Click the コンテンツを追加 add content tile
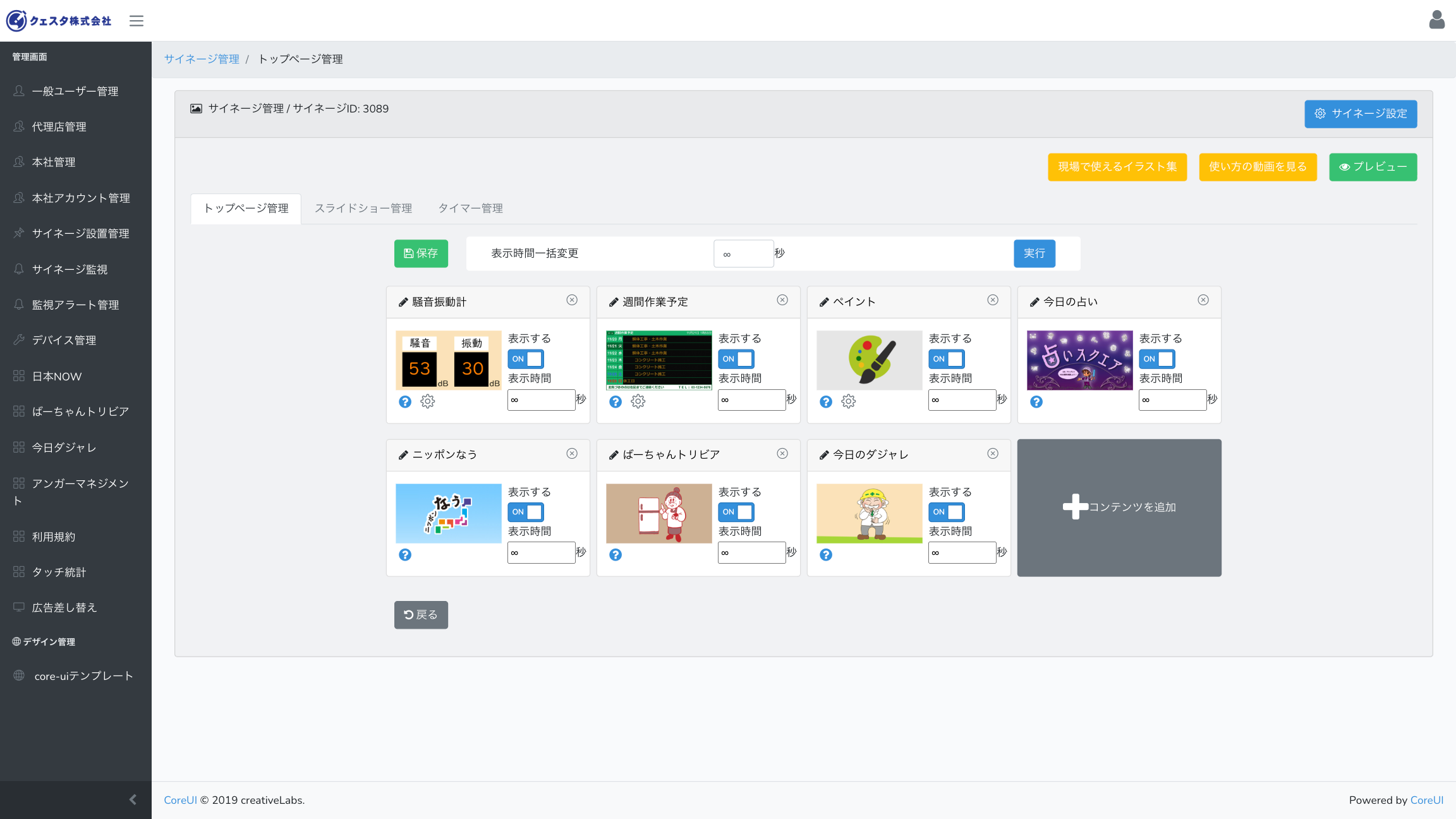This screenshot has width=1456, height=819. click(x=1119, y=507)
